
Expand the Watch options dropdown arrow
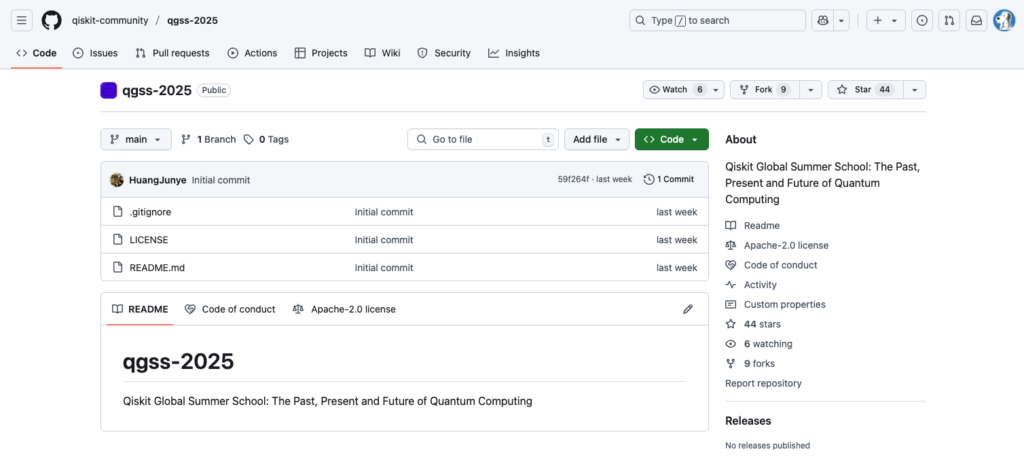[716, 90]
